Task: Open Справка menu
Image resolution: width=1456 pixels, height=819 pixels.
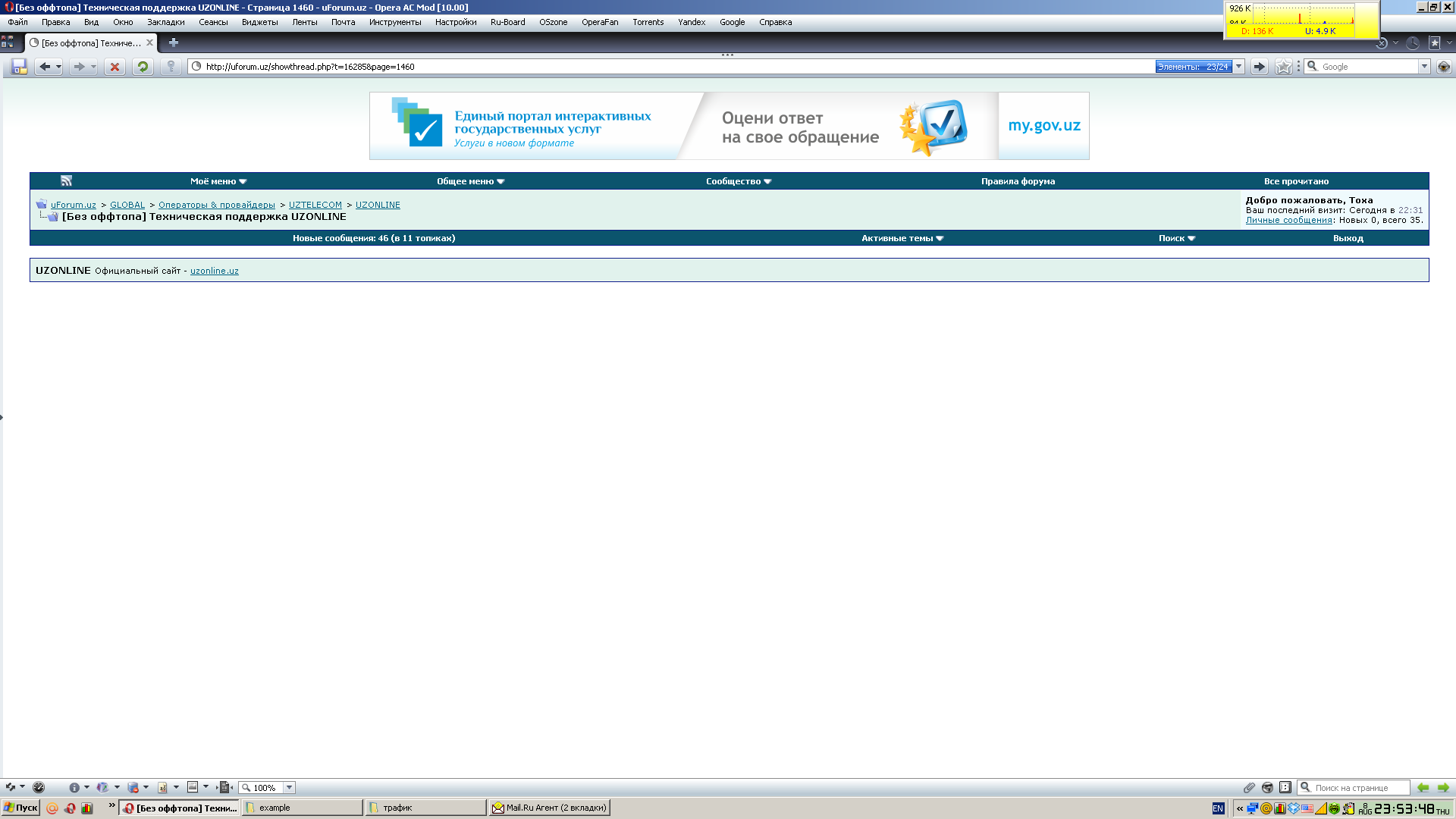Action: (x=775, y=22)
